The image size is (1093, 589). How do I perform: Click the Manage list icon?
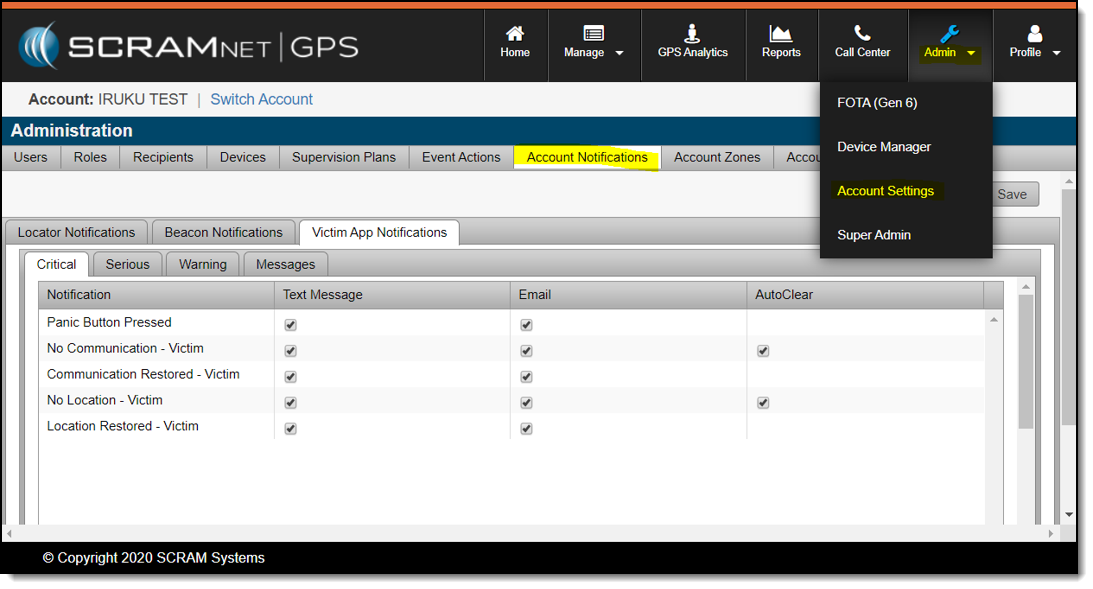coord(593,34)
